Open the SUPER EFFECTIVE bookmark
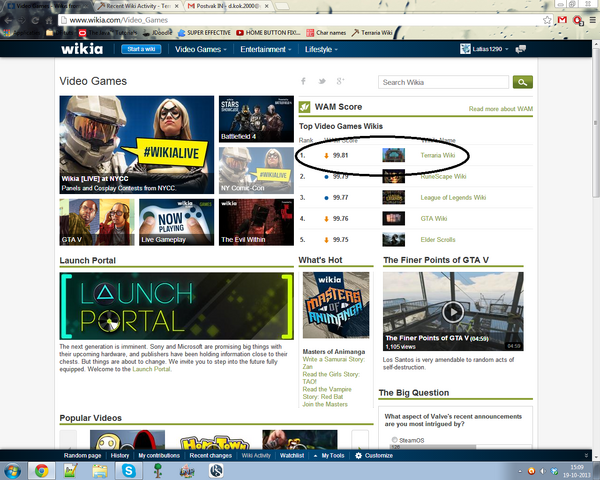Image resolution: width=600 pixels, height=480 pixels. coord(204,33)
